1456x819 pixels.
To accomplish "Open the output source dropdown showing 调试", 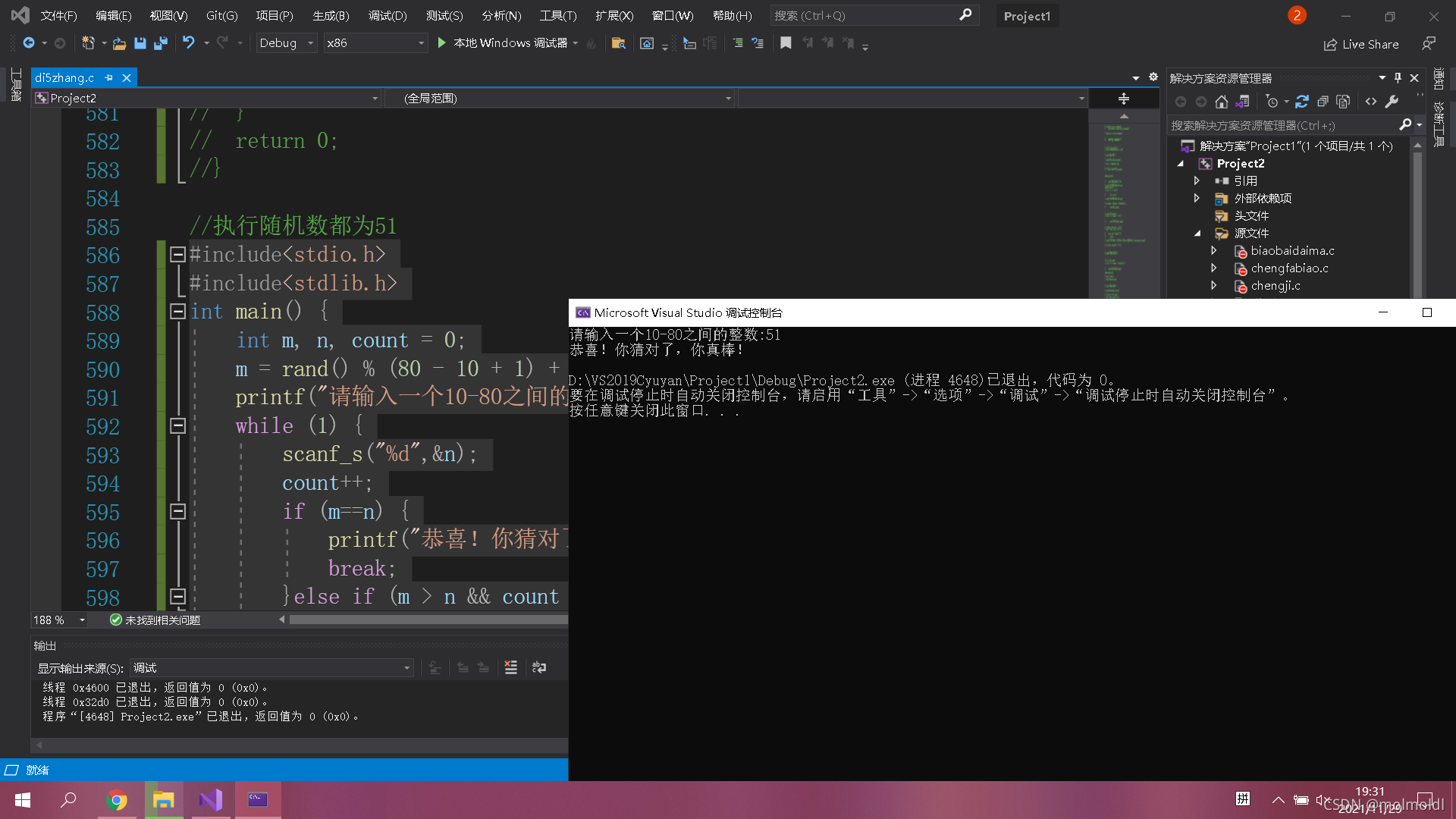I will click(271, 668).
